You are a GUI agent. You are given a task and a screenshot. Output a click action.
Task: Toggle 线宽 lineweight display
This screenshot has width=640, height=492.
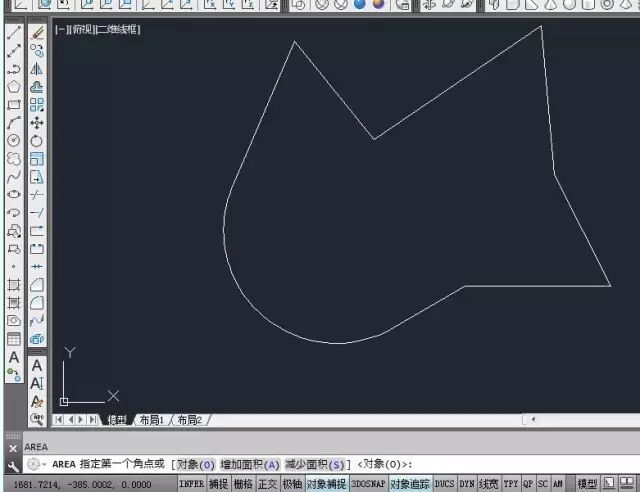(x=489, y=484)
